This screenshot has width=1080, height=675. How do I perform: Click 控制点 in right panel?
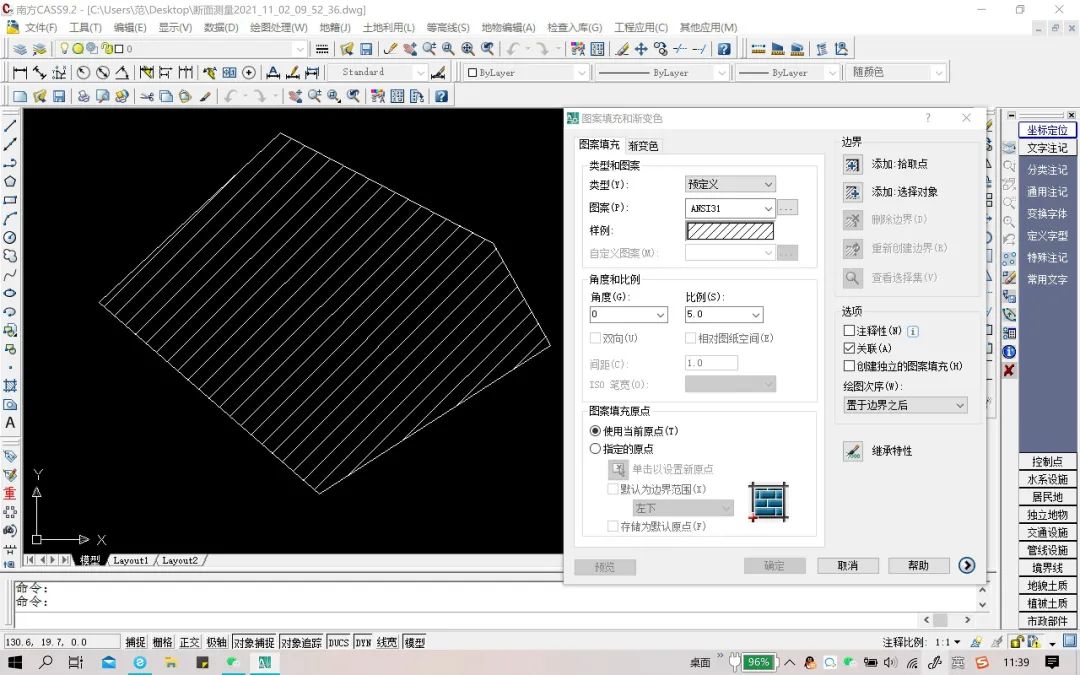tap(1047, 461)
